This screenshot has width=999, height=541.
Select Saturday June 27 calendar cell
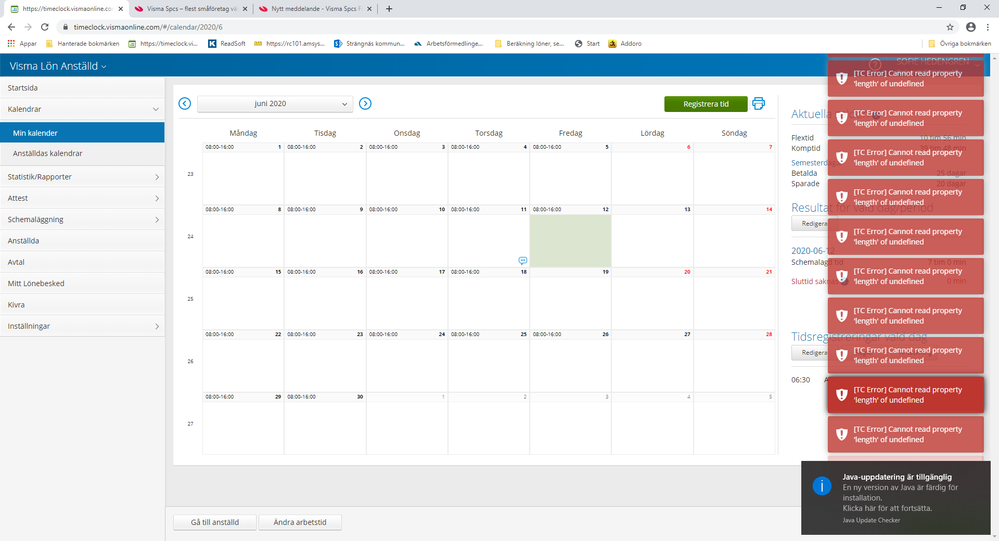point(652,361)
